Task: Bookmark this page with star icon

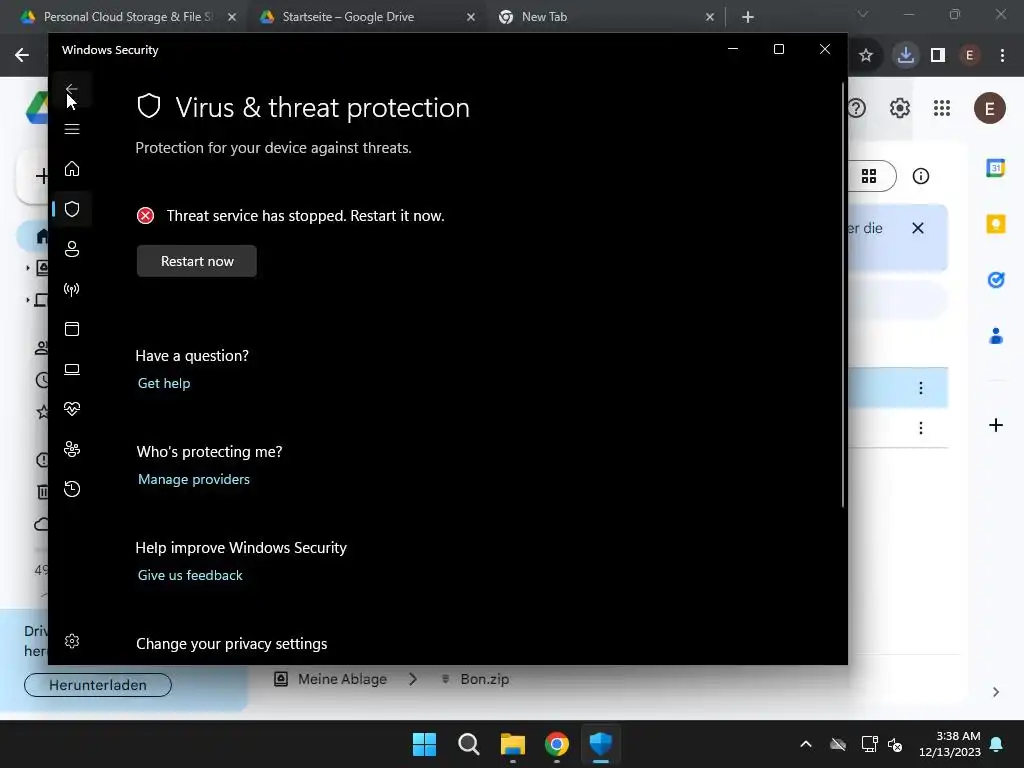Action: coord(866,56)
